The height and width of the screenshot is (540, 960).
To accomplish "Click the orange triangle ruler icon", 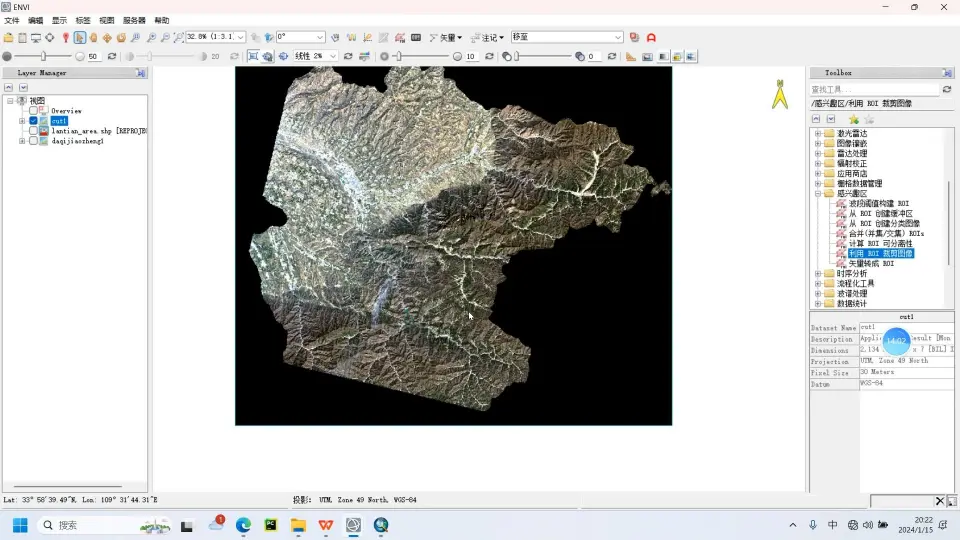I will click(631, 56).
